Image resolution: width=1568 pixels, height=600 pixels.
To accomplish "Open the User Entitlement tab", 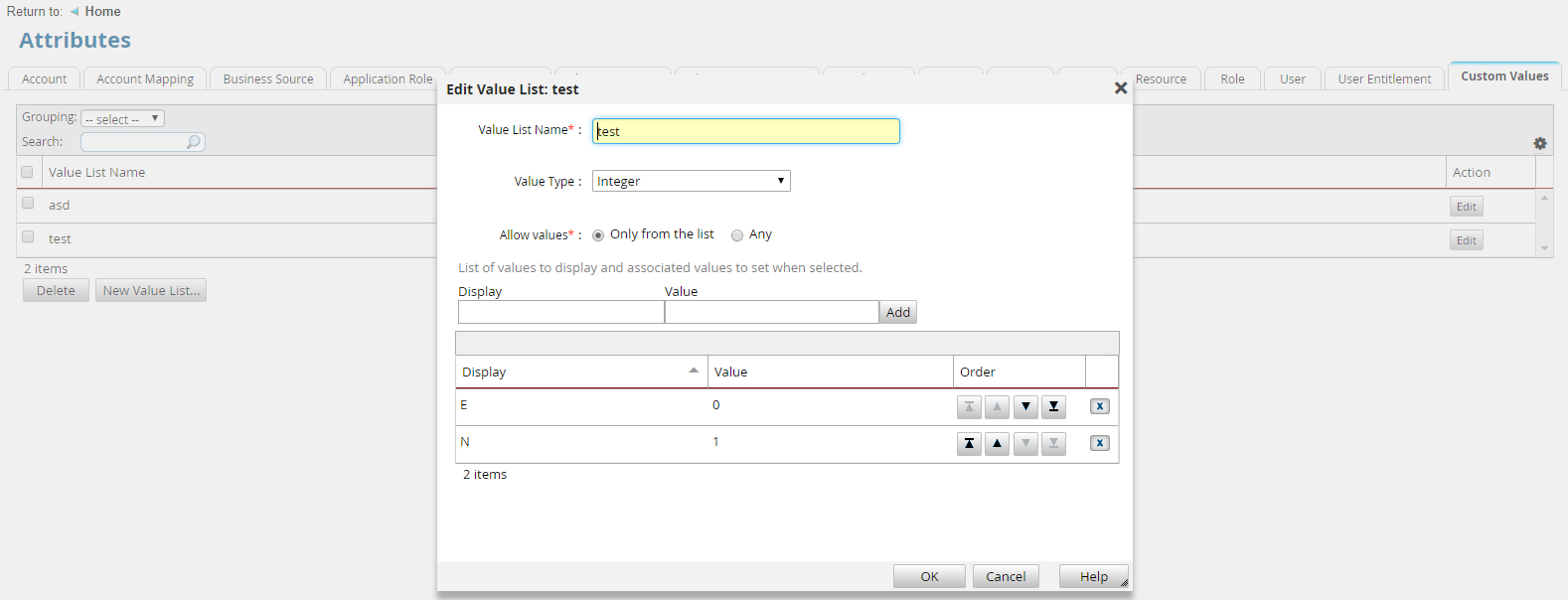I will (x=1383, y=79).
